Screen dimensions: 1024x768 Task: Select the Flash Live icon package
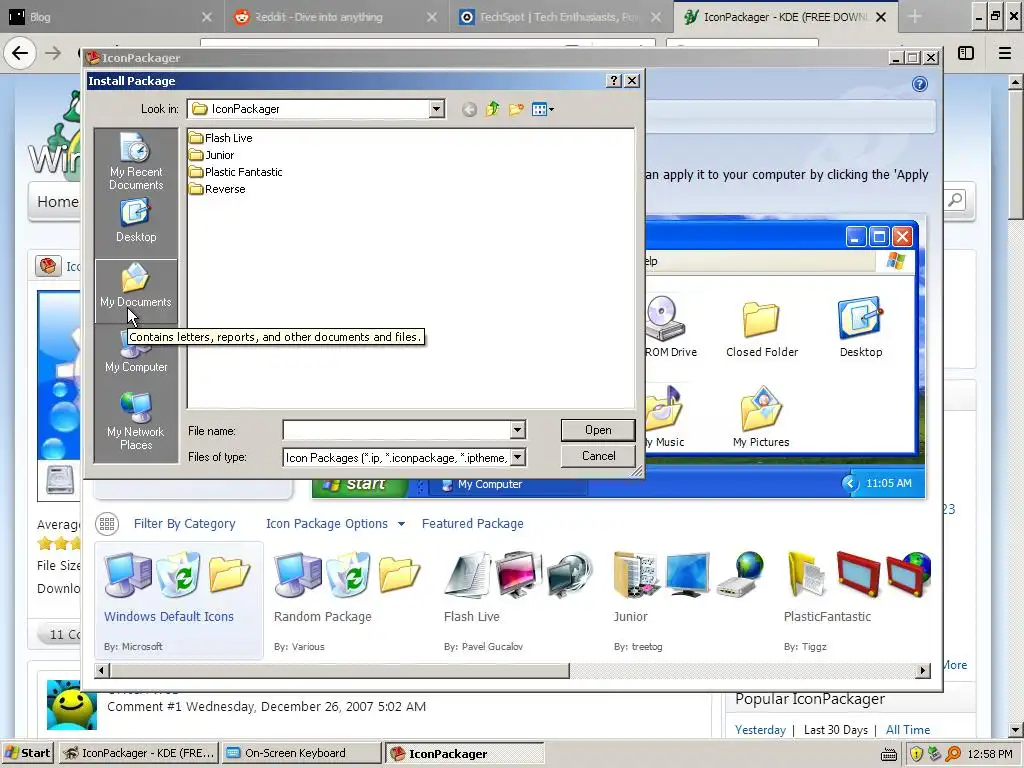(x=518, y=601)
